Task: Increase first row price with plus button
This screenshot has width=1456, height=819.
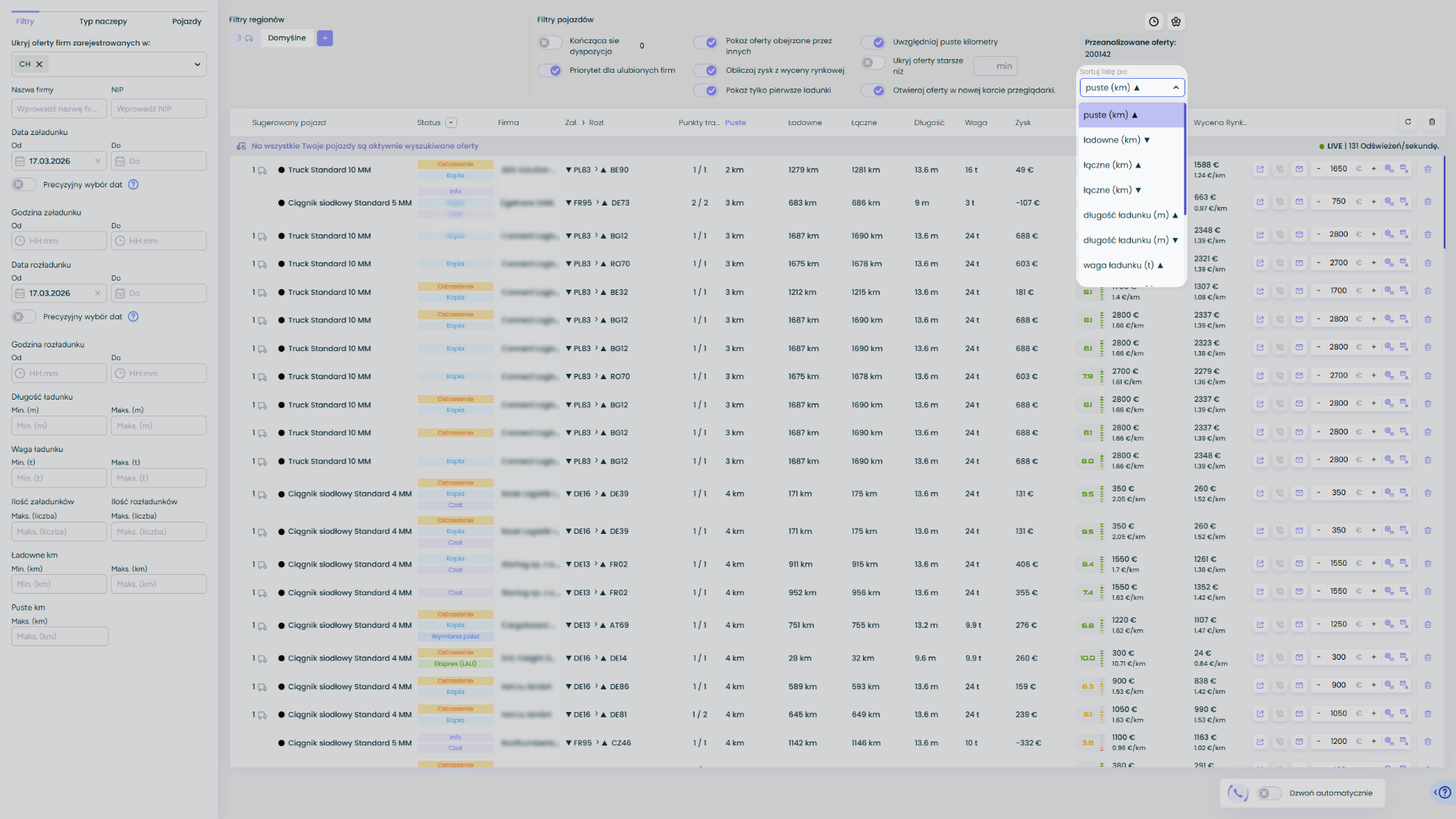Action: [1373, 169]
